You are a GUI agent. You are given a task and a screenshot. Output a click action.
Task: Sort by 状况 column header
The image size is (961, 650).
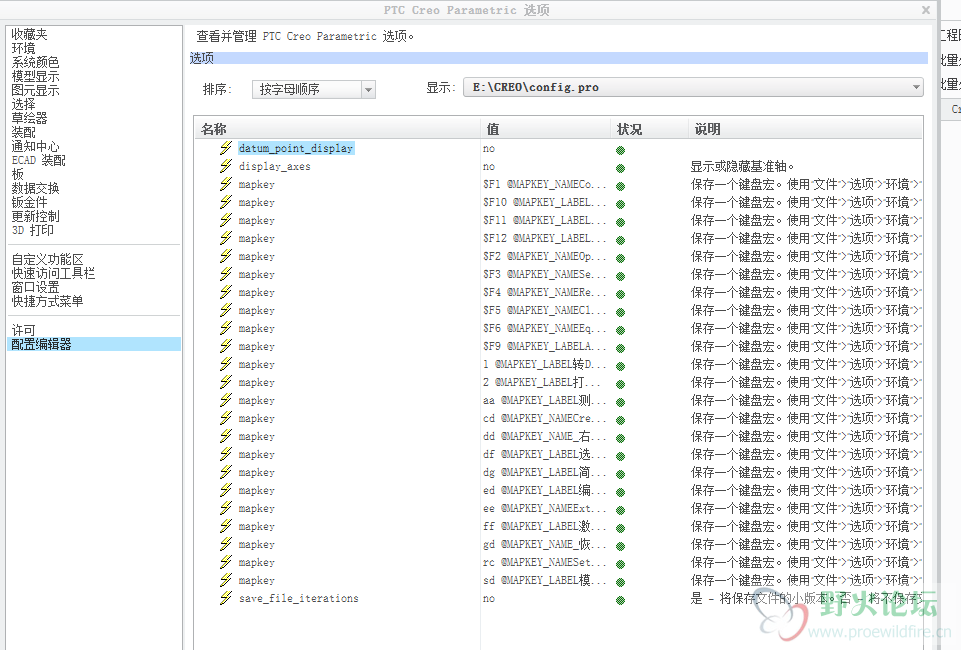click(x=649, y=129)
